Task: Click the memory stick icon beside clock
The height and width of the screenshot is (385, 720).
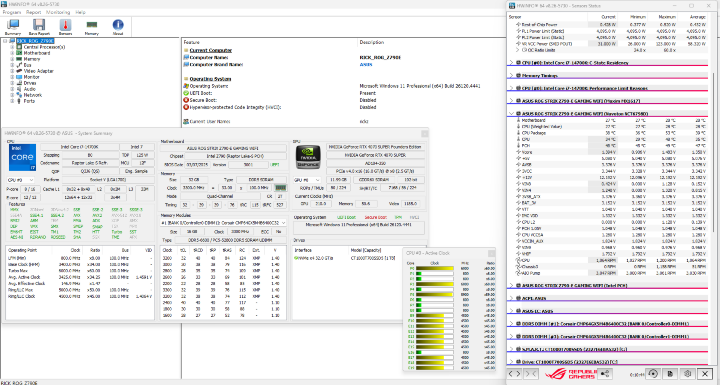Action: [280, 188]
